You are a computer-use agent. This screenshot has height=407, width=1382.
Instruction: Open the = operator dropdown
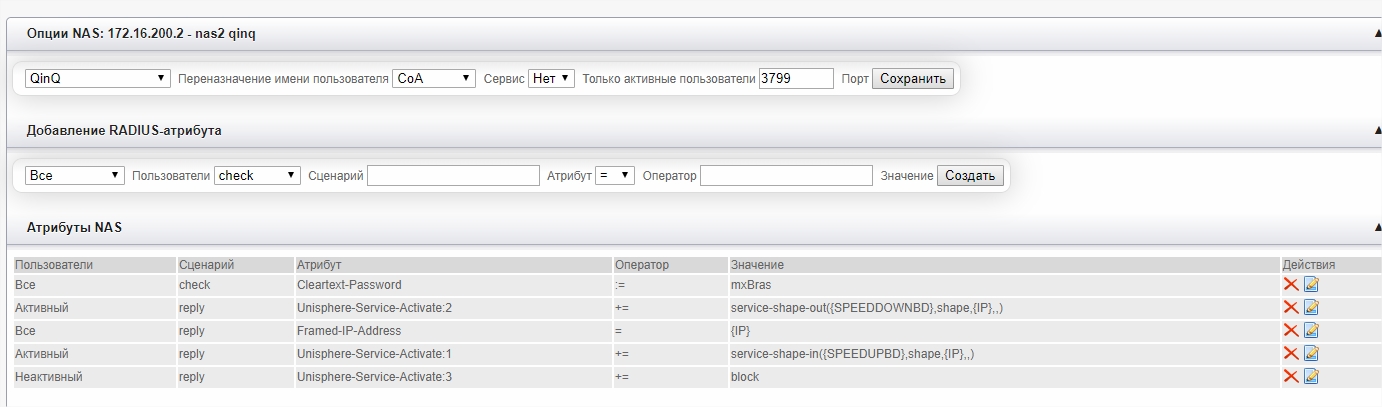[x=614, y=175]
